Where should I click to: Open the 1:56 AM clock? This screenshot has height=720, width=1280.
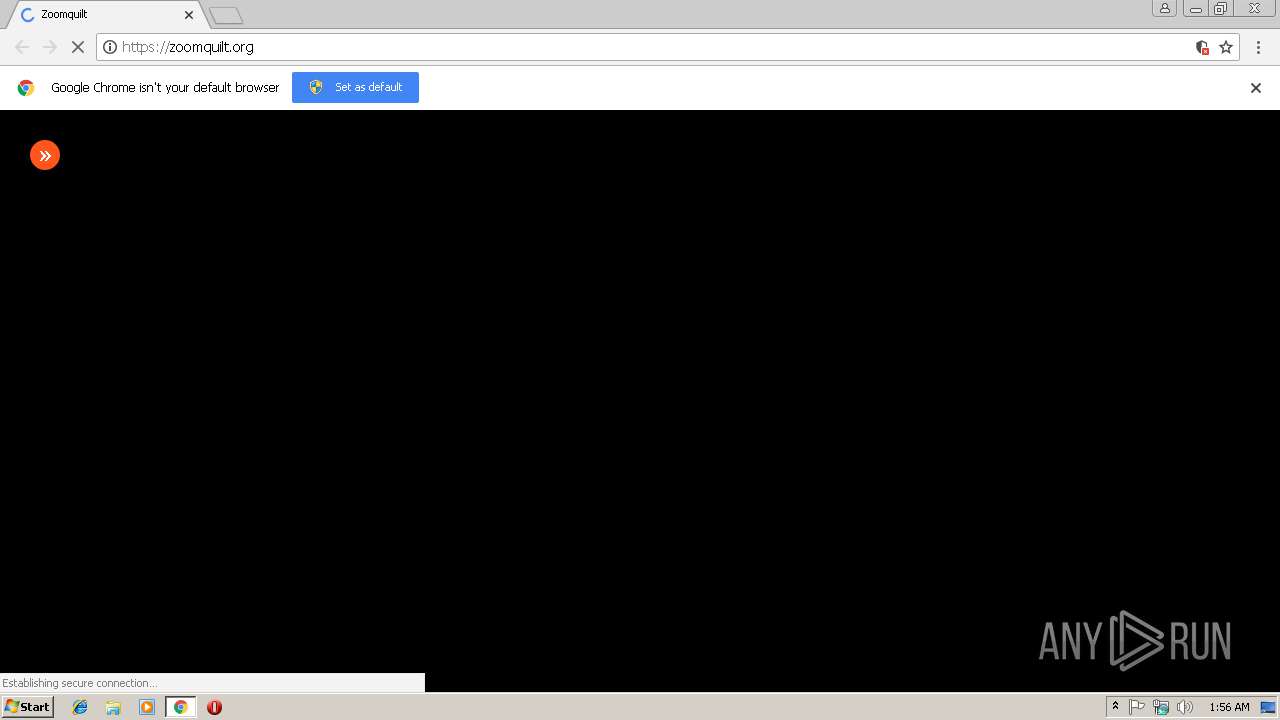(x=1229, y=707)
